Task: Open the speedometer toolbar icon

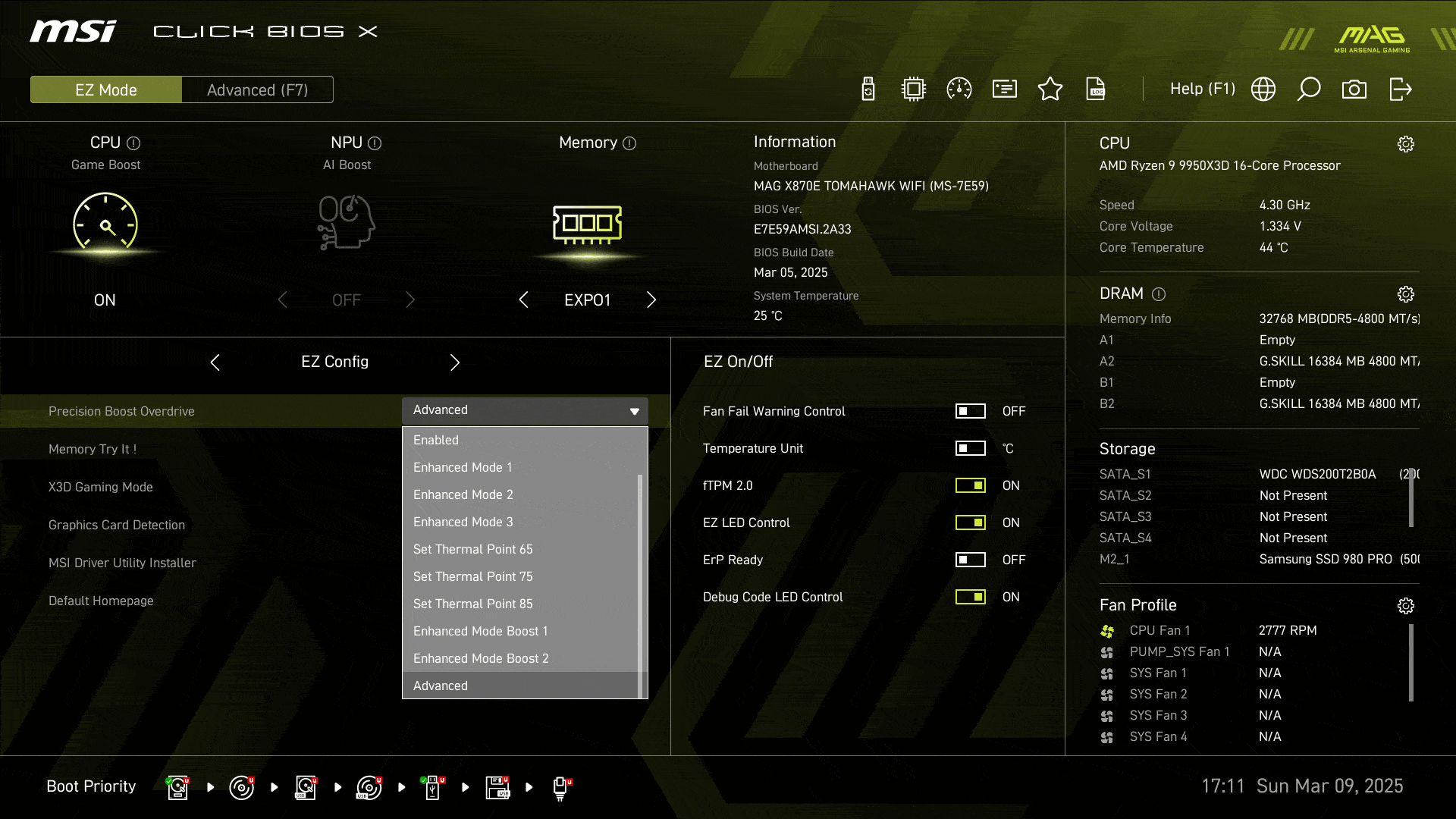Action: point(959,89)
